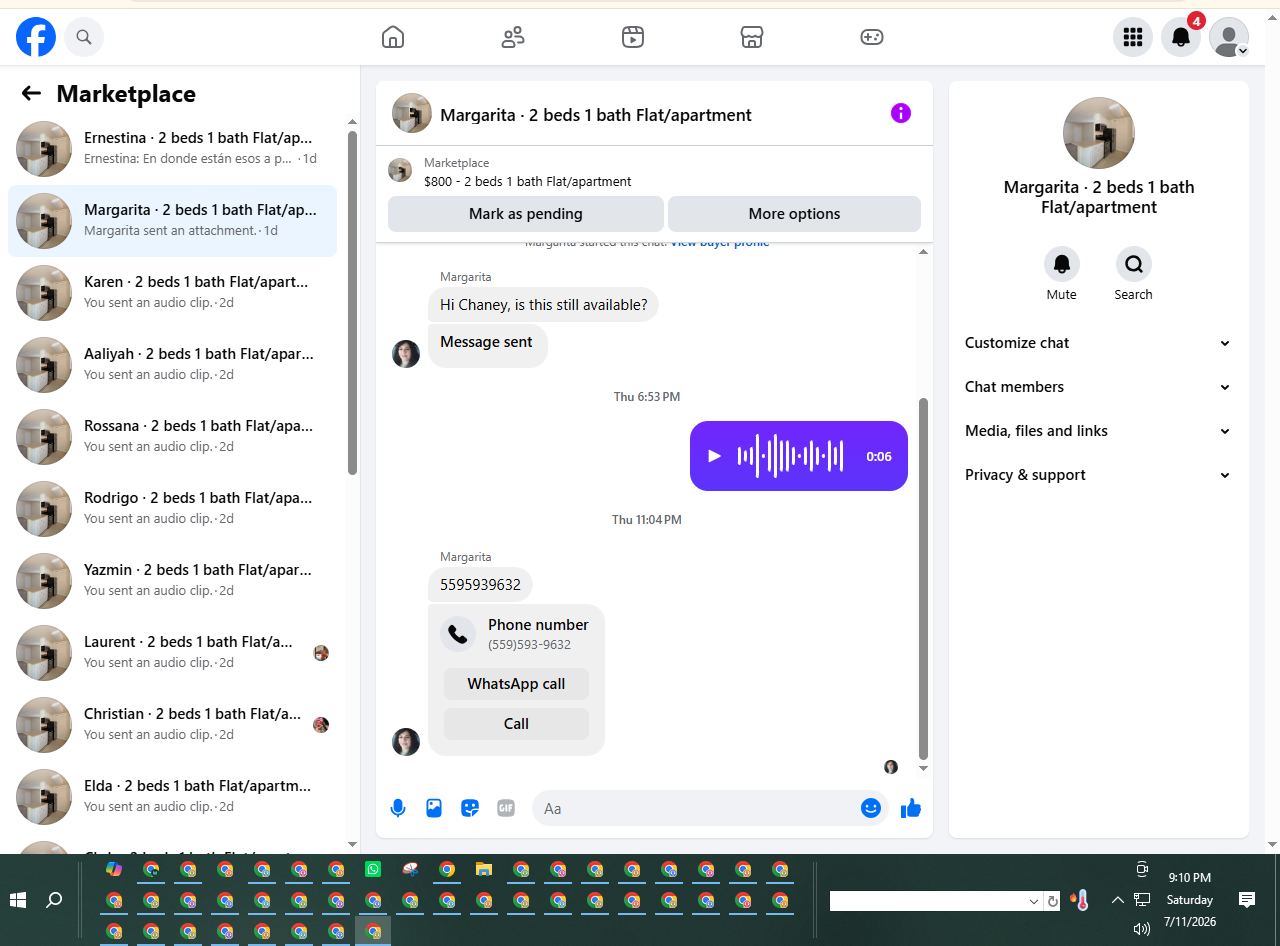
Task: Open the Yazmin conversation
Action: [172, 581]
